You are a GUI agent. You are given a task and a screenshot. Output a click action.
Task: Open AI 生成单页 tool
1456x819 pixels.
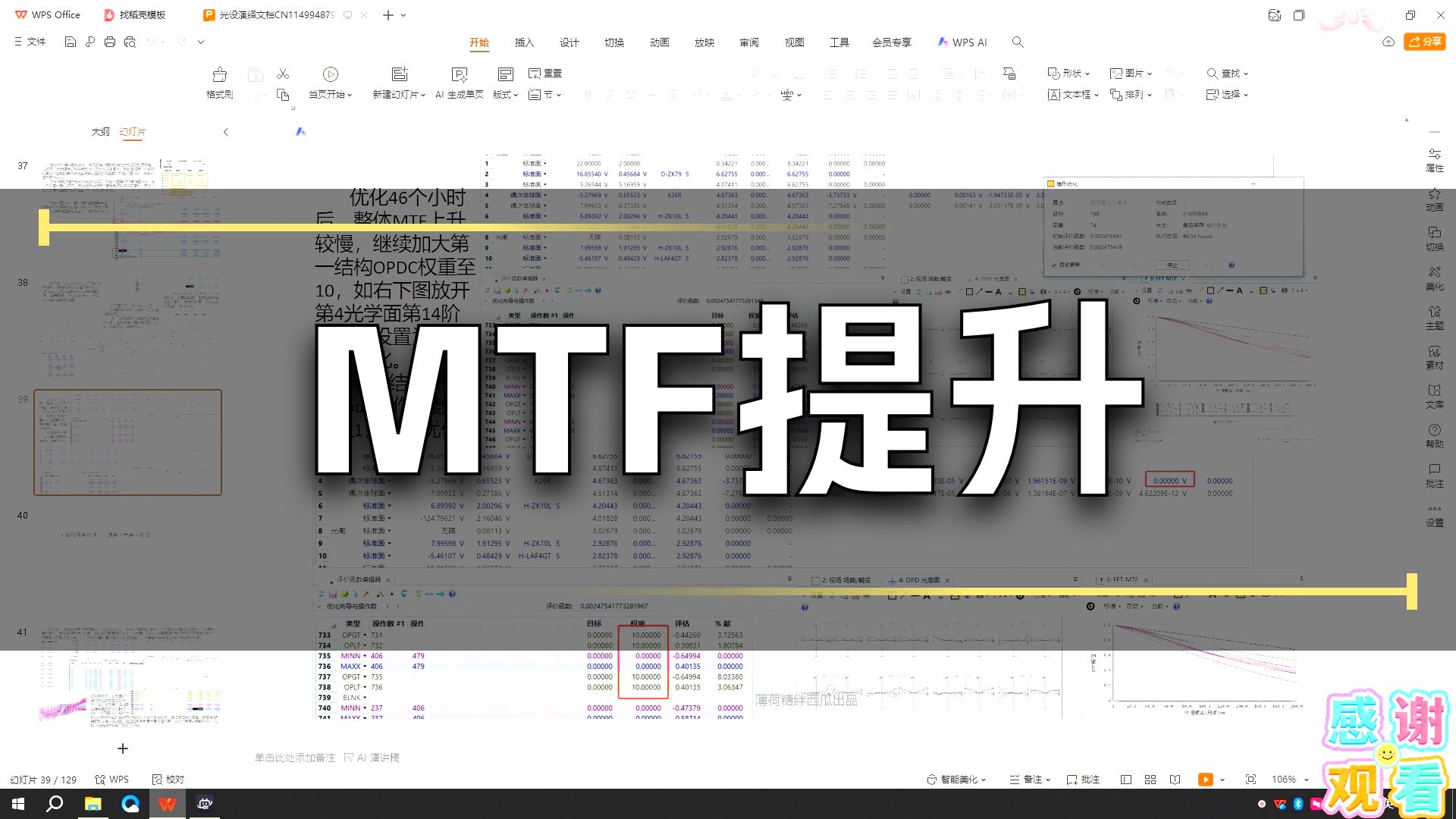pos(460,83)
